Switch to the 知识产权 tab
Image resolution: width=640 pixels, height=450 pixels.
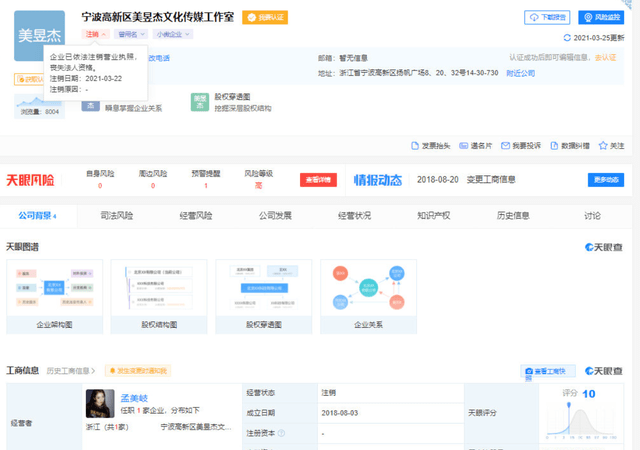433,215
